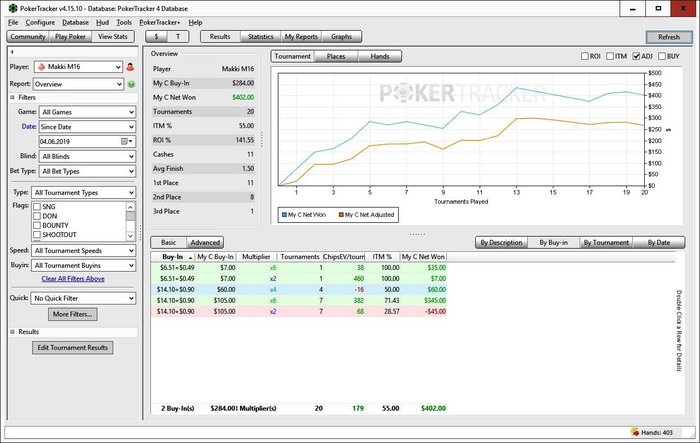Image resolution: width=700 pixels, height=443 pixels.
Task: Sort by the Buy-In column header
Action: point(173,257)
